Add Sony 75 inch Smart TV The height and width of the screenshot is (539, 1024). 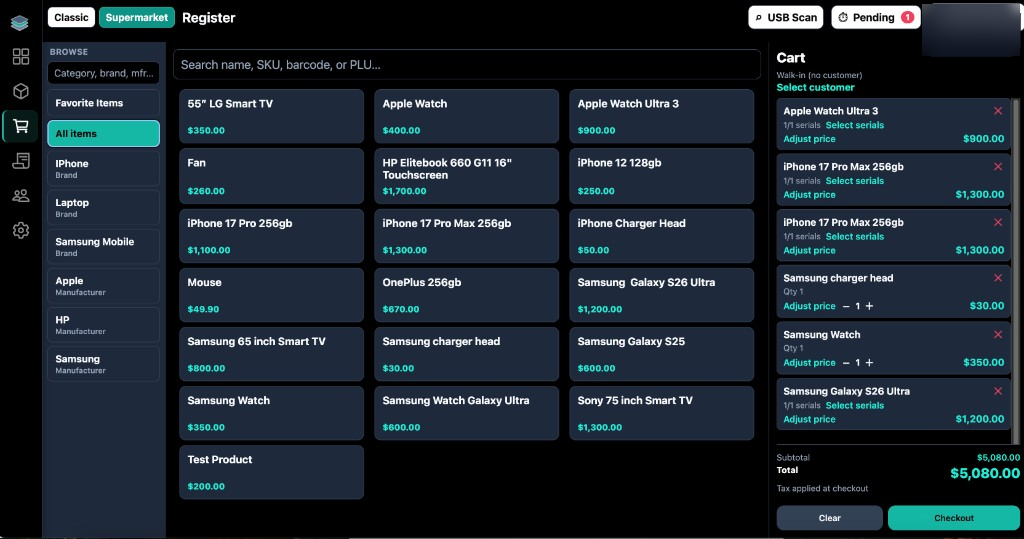(662, 414)
